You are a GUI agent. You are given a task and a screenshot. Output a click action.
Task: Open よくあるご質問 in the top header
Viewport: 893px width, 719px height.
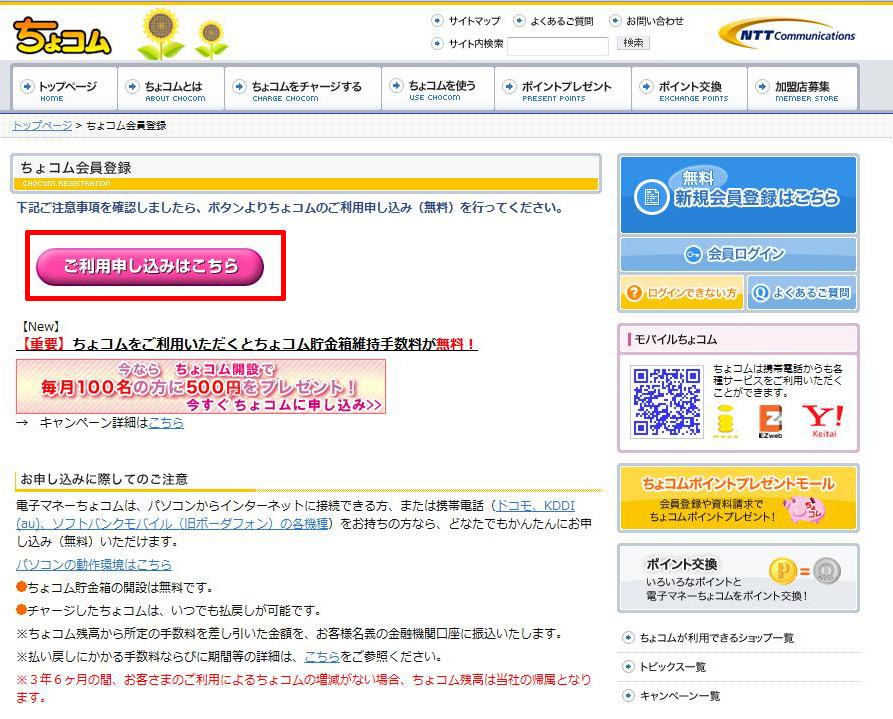[562, 21]
